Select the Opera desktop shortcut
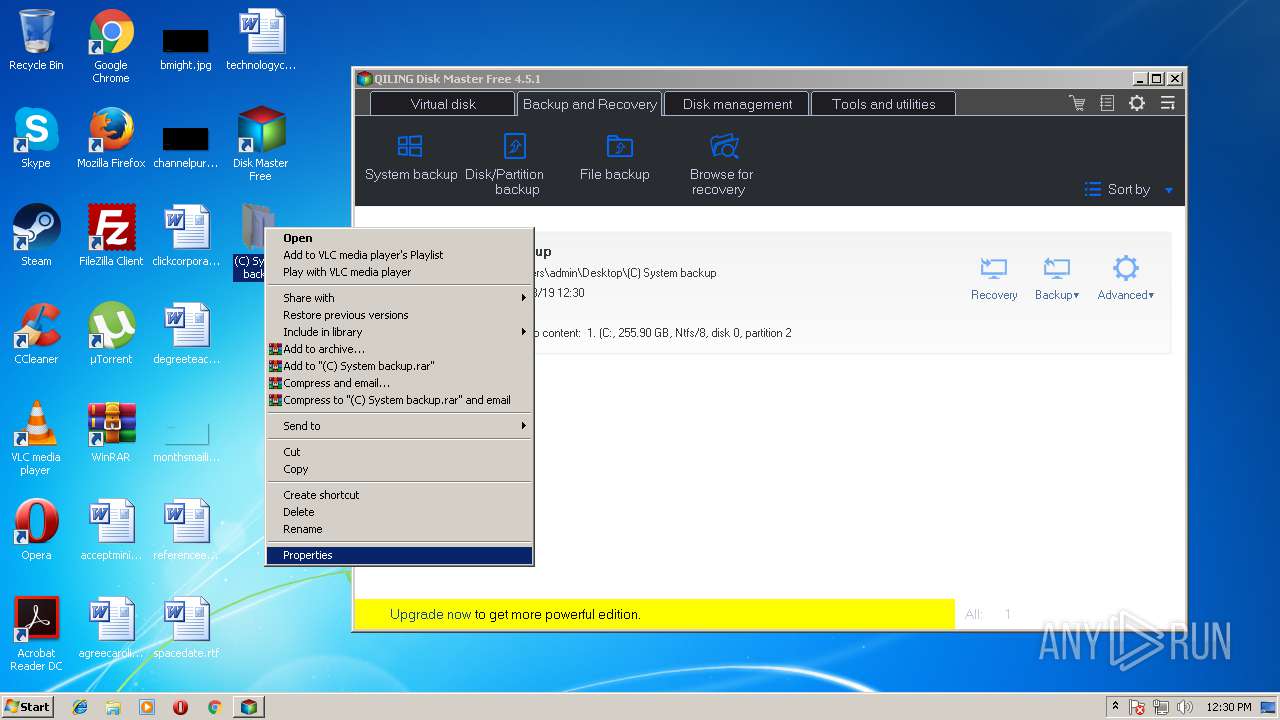 click(x=36, y=530)
